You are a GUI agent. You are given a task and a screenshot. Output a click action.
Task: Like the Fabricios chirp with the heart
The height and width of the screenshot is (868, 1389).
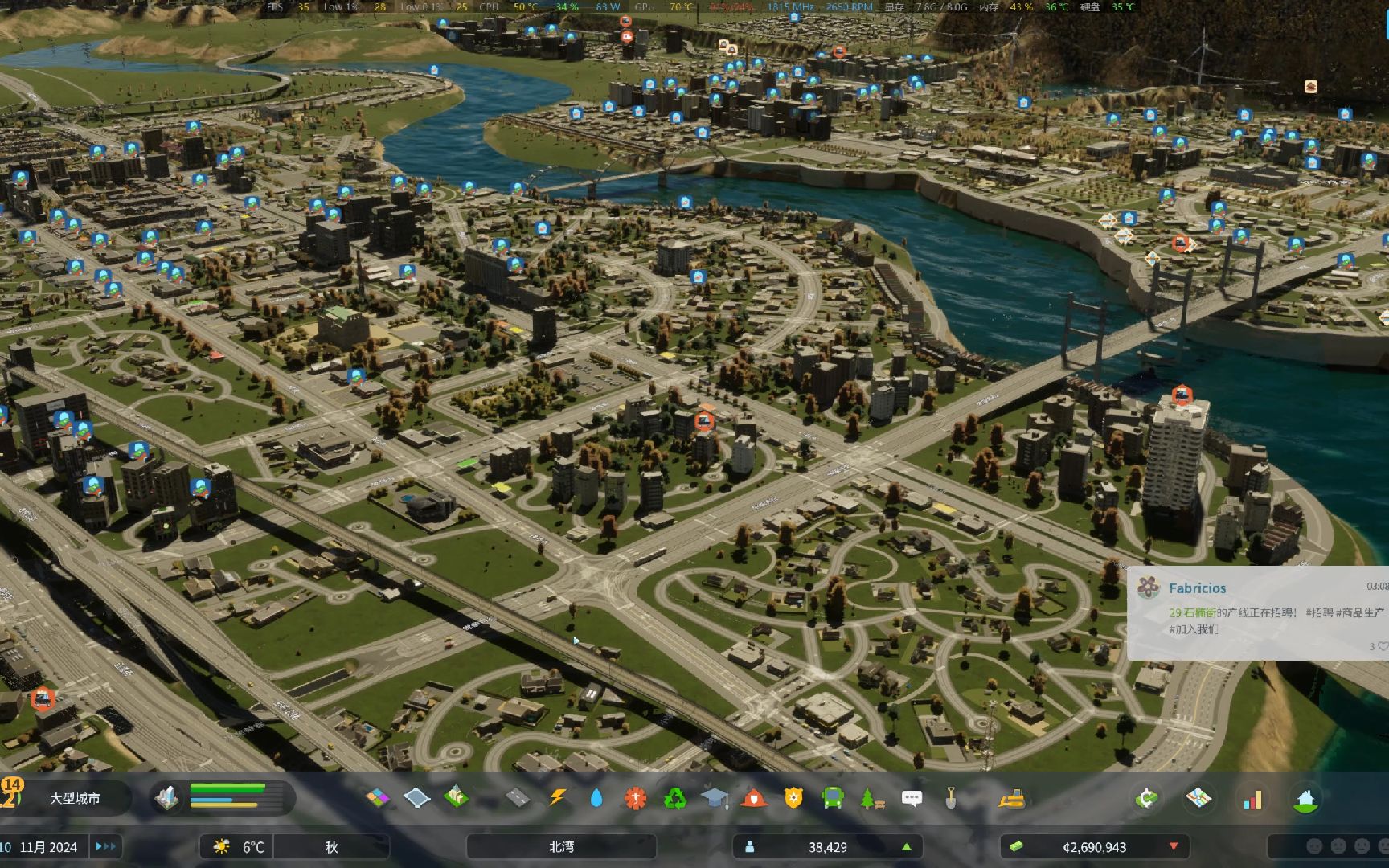pyautogui.click(x=1383, y=646)
